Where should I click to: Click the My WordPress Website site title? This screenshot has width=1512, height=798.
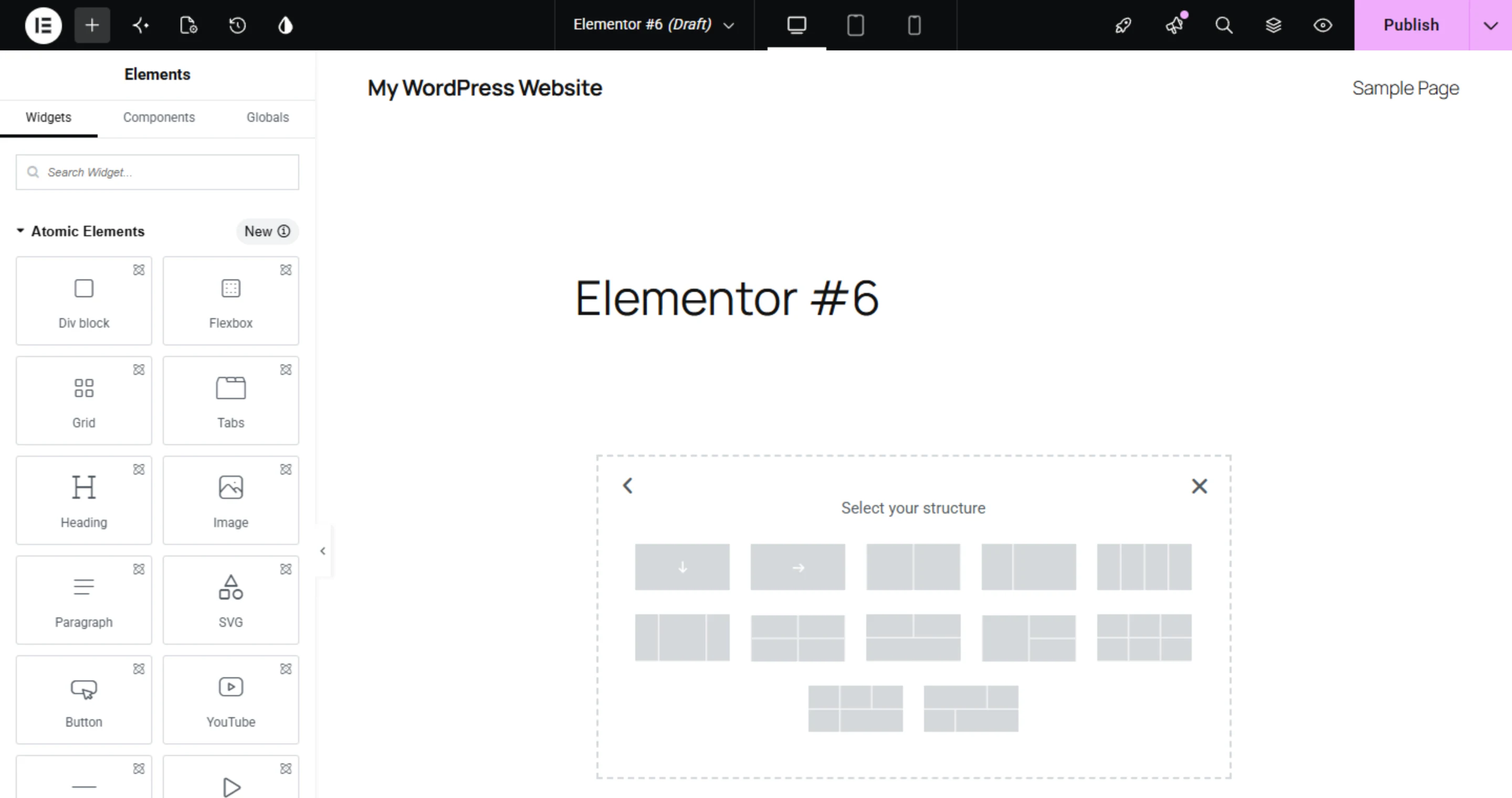485,88
